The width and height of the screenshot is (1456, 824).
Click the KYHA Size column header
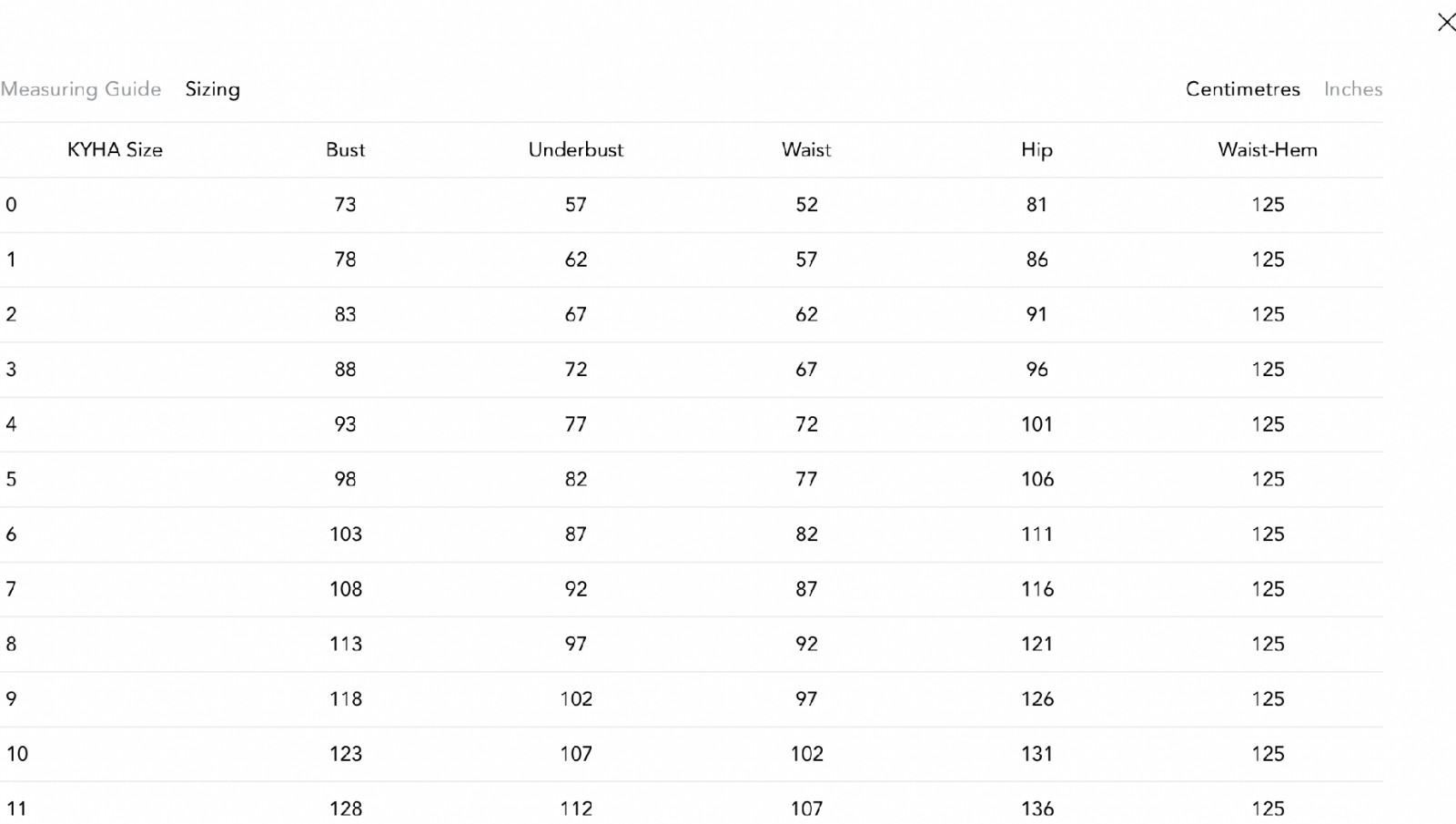(115, 150)
